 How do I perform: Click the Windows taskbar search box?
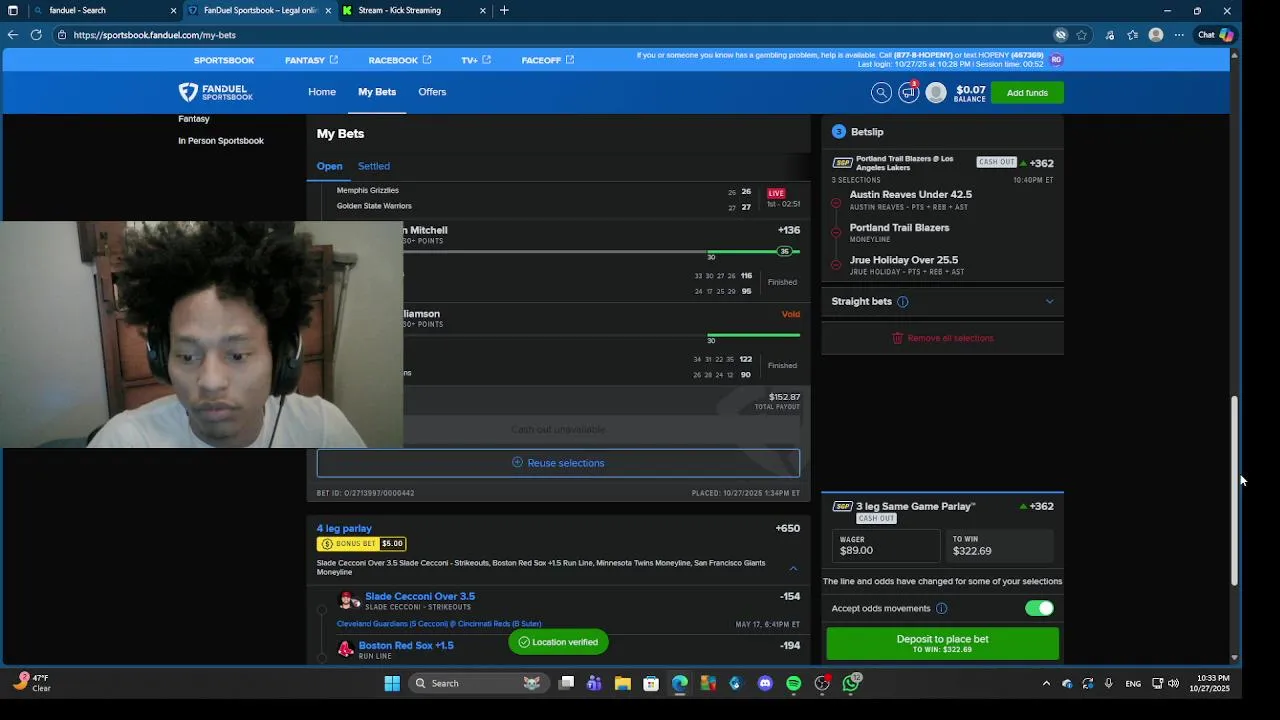tap(478, 683)
